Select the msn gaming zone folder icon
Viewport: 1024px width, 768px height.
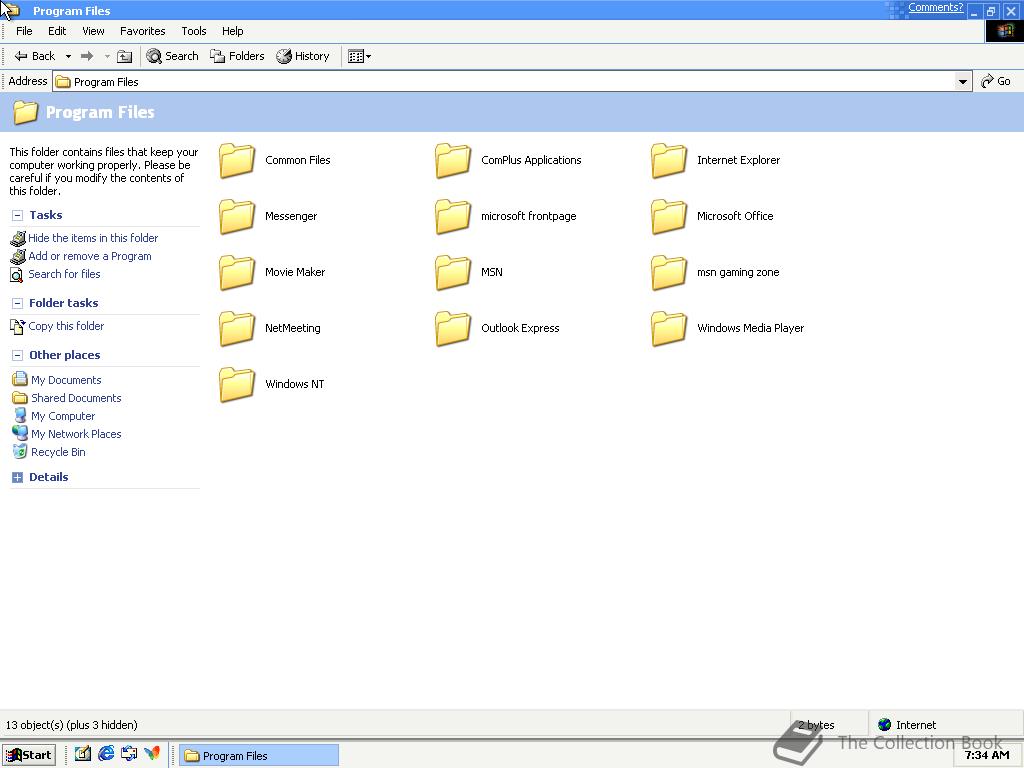point(669,273)
